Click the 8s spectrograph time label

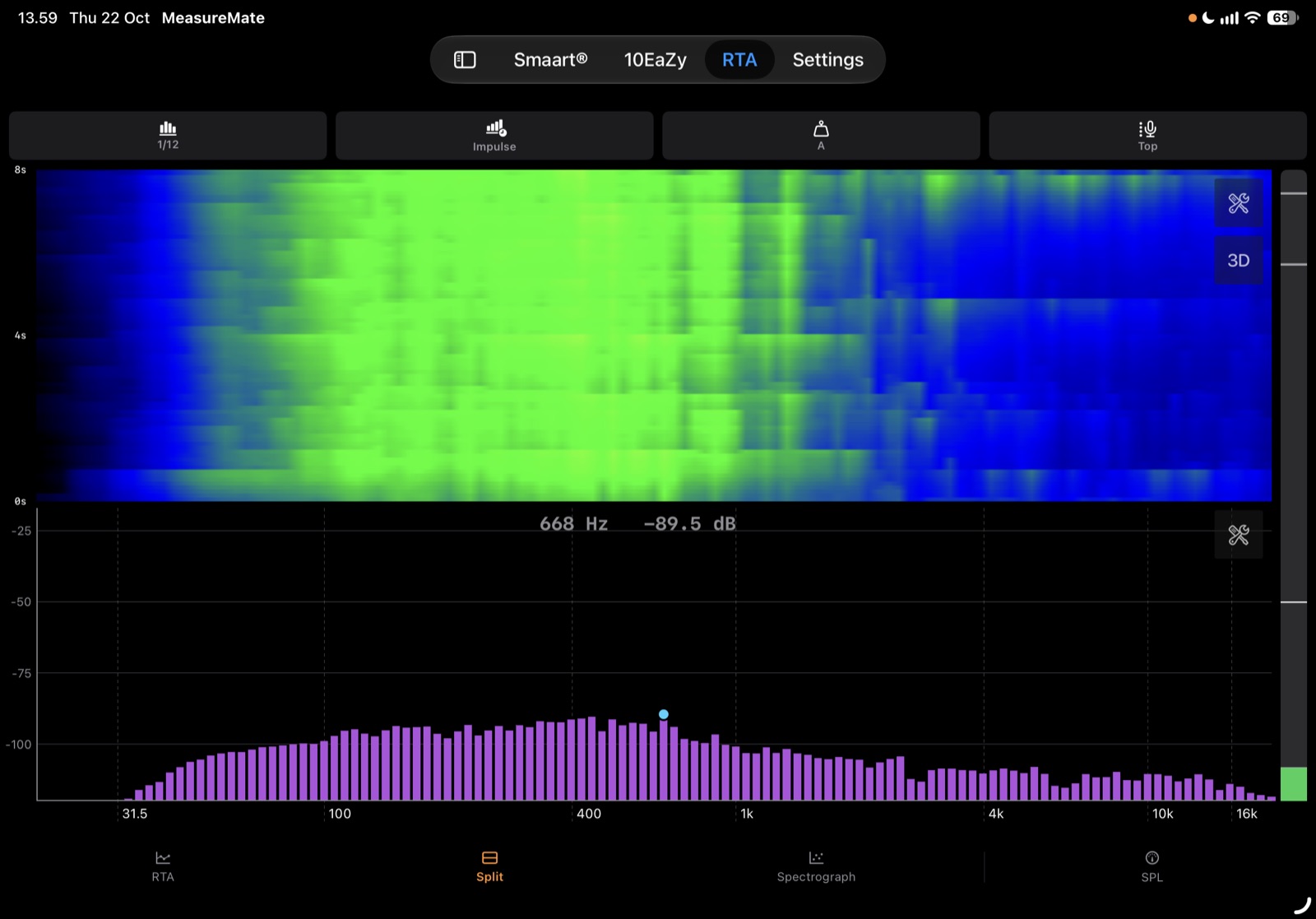click(x=20, y=170)
